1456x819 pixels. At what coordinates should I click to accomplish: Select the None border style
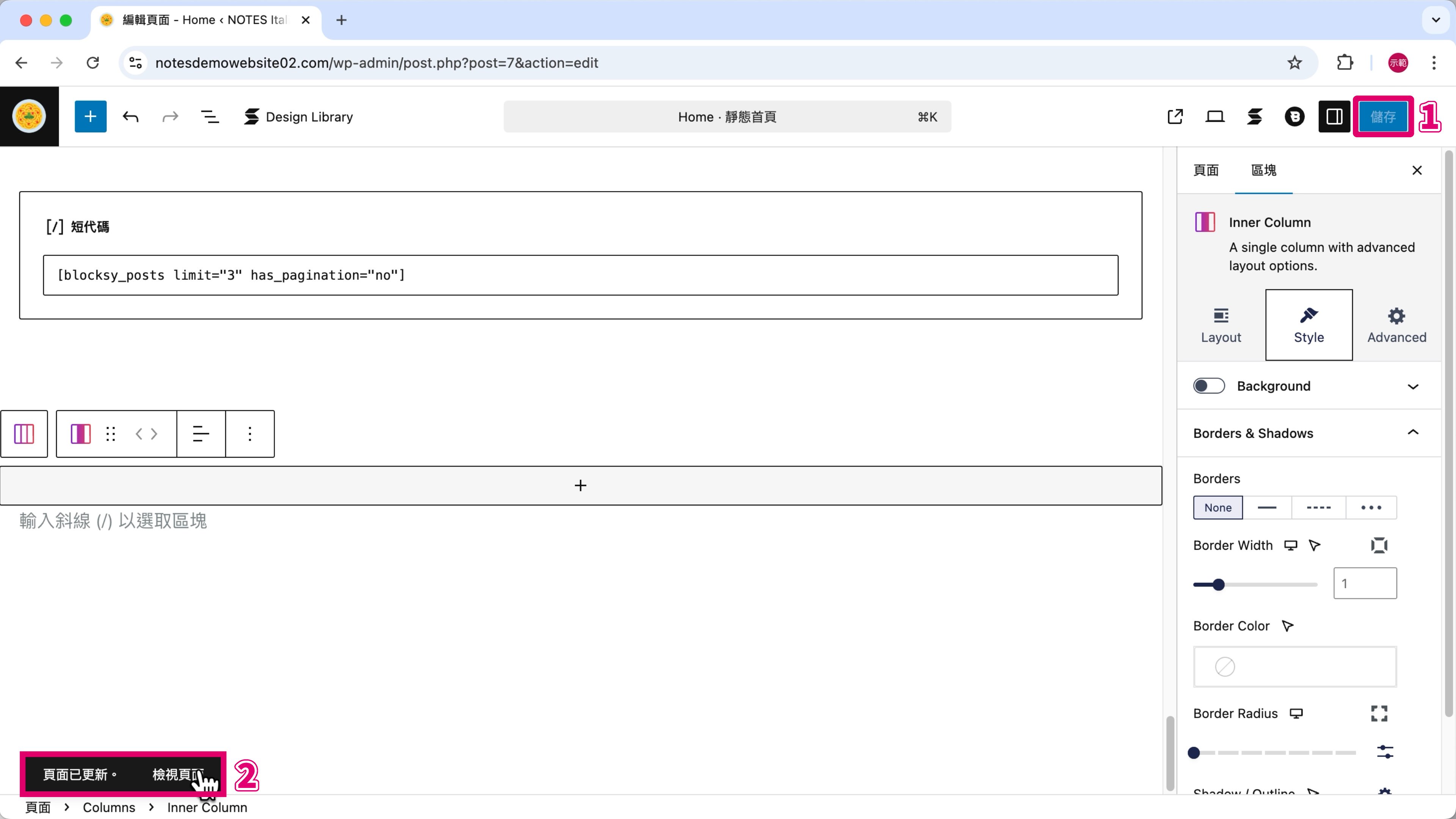[x=1218, y=508]
